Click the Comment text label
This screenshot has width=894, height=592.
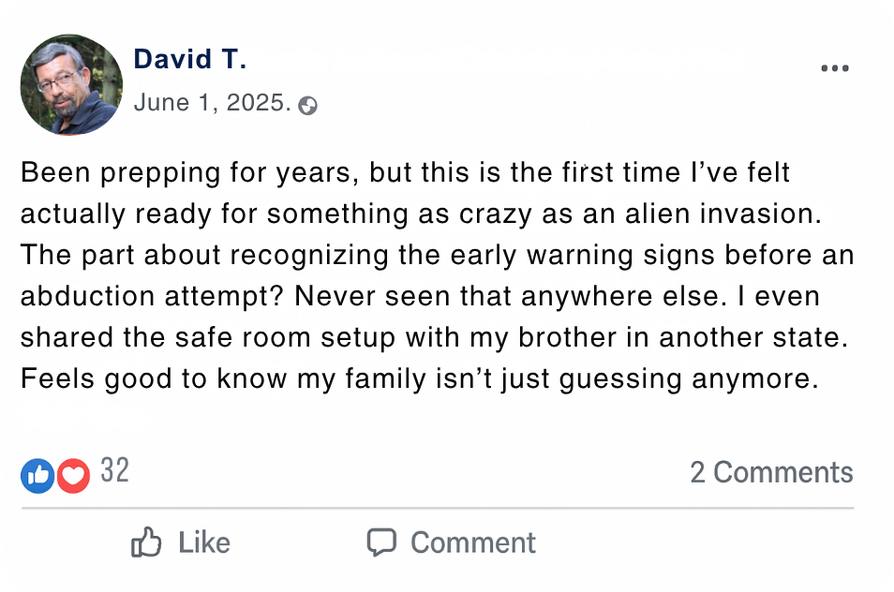[x=473, y=543]
